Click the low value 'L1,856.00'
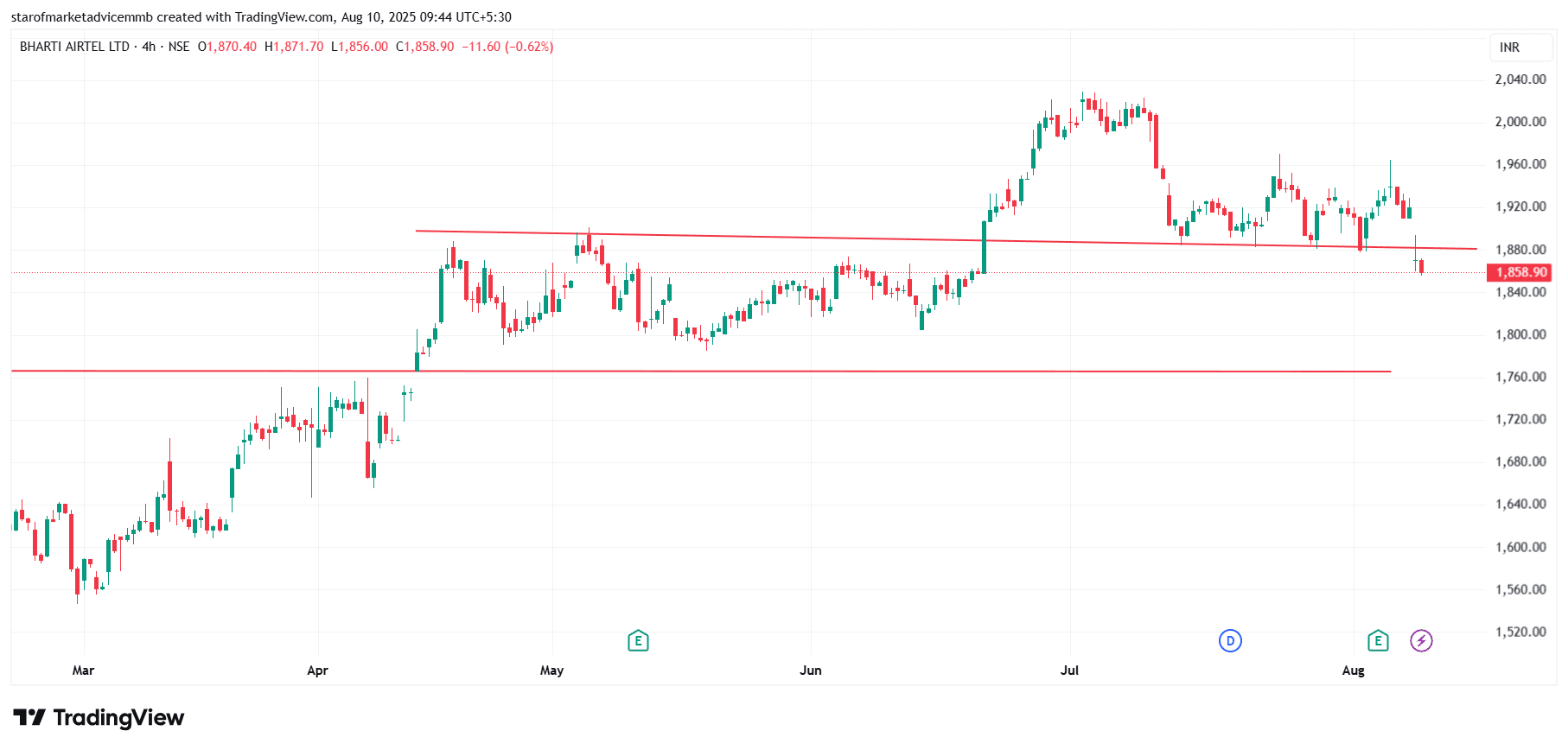 pyautogui.click(x=360, y=47)
